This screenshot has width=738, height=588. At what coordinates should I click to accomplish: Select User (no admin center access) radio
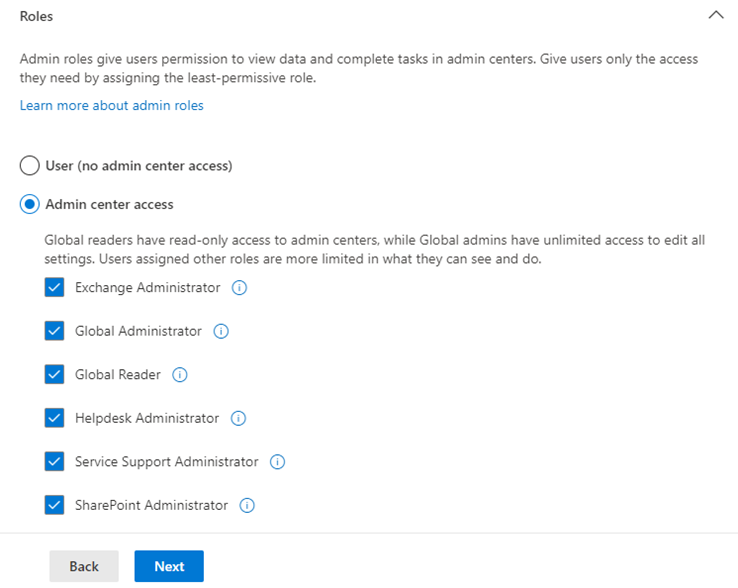click(30, 166)
